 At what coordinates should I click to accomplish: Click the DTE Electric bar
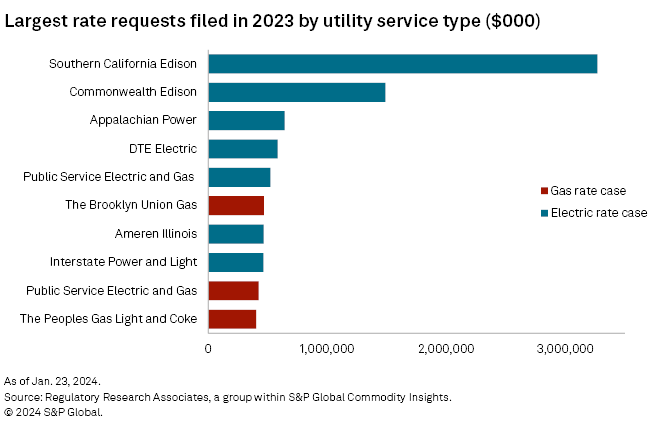click(x=242, y=149)
